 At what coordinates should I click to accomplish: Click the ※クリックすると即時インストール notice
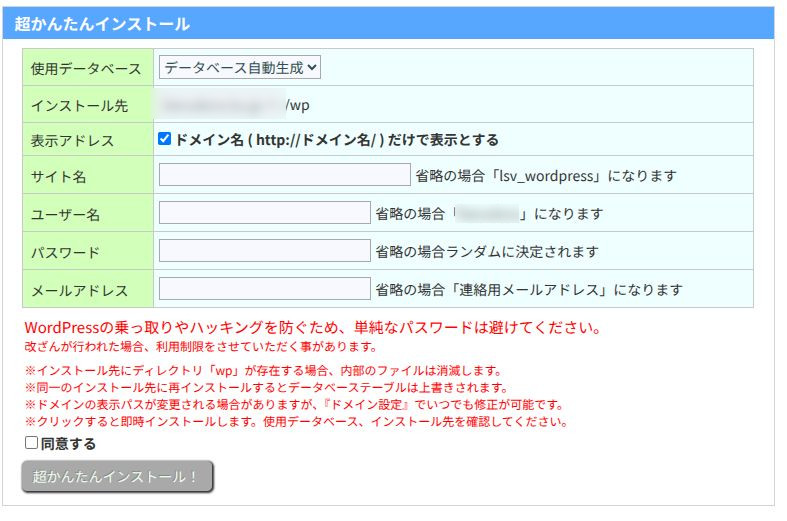[296, 422]
